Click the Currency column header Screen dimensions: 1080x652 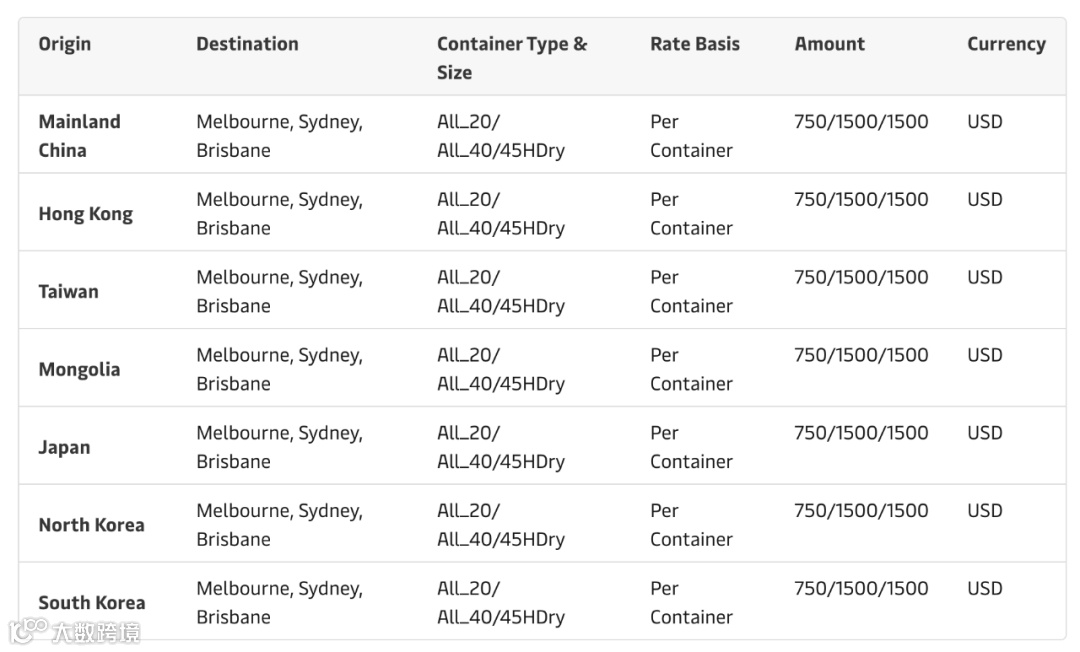1006,44
